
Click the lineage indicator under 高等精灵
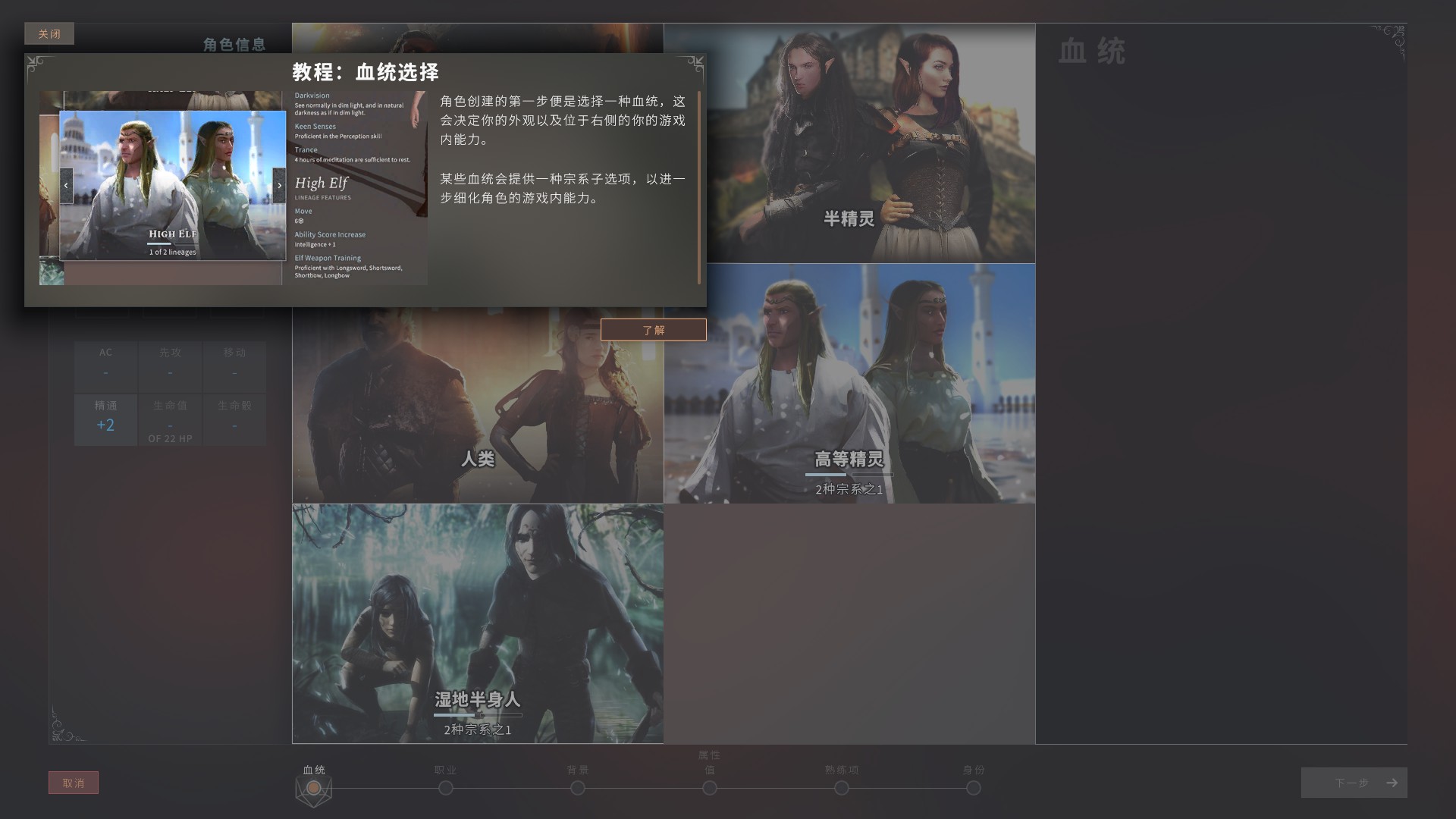point(849,475)
